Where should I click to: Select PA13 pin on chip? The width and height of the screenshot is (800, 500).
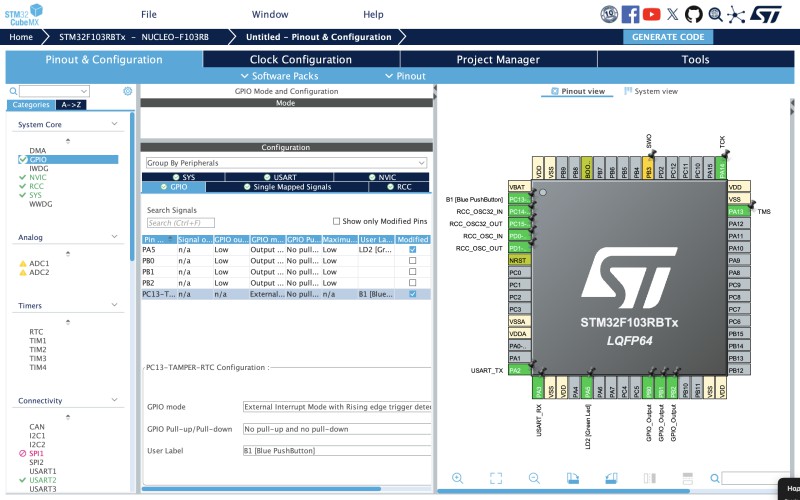coord(739,211)
